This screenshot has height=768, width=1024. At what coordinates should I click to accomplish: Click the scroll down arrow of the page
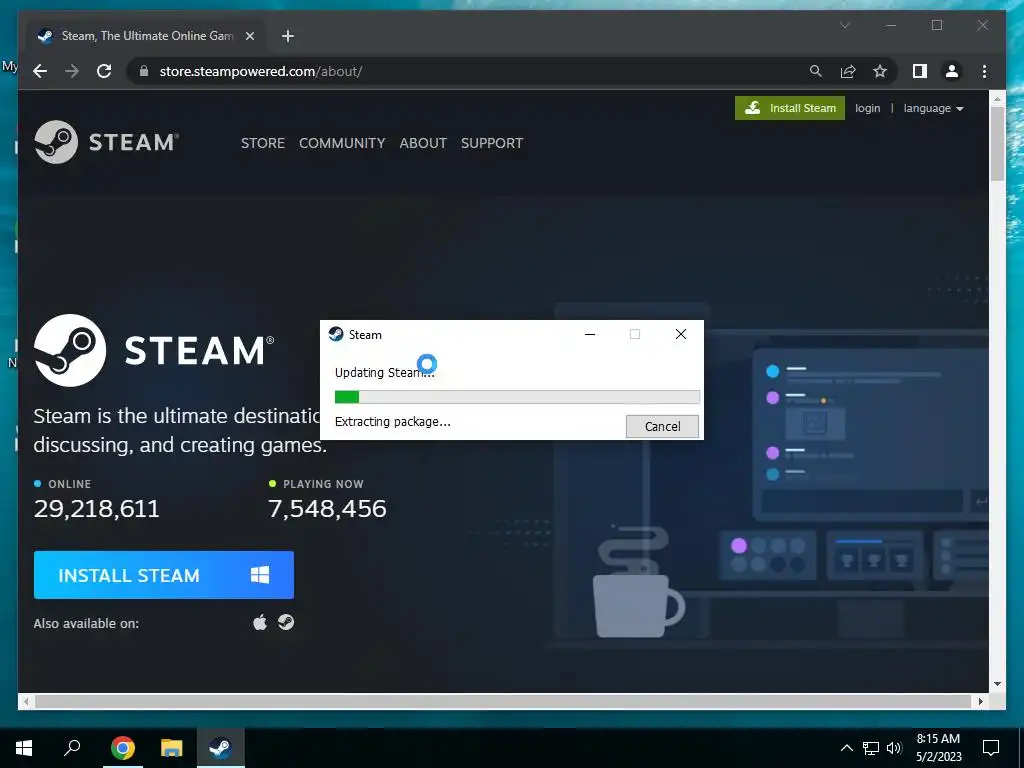[997, 684]
